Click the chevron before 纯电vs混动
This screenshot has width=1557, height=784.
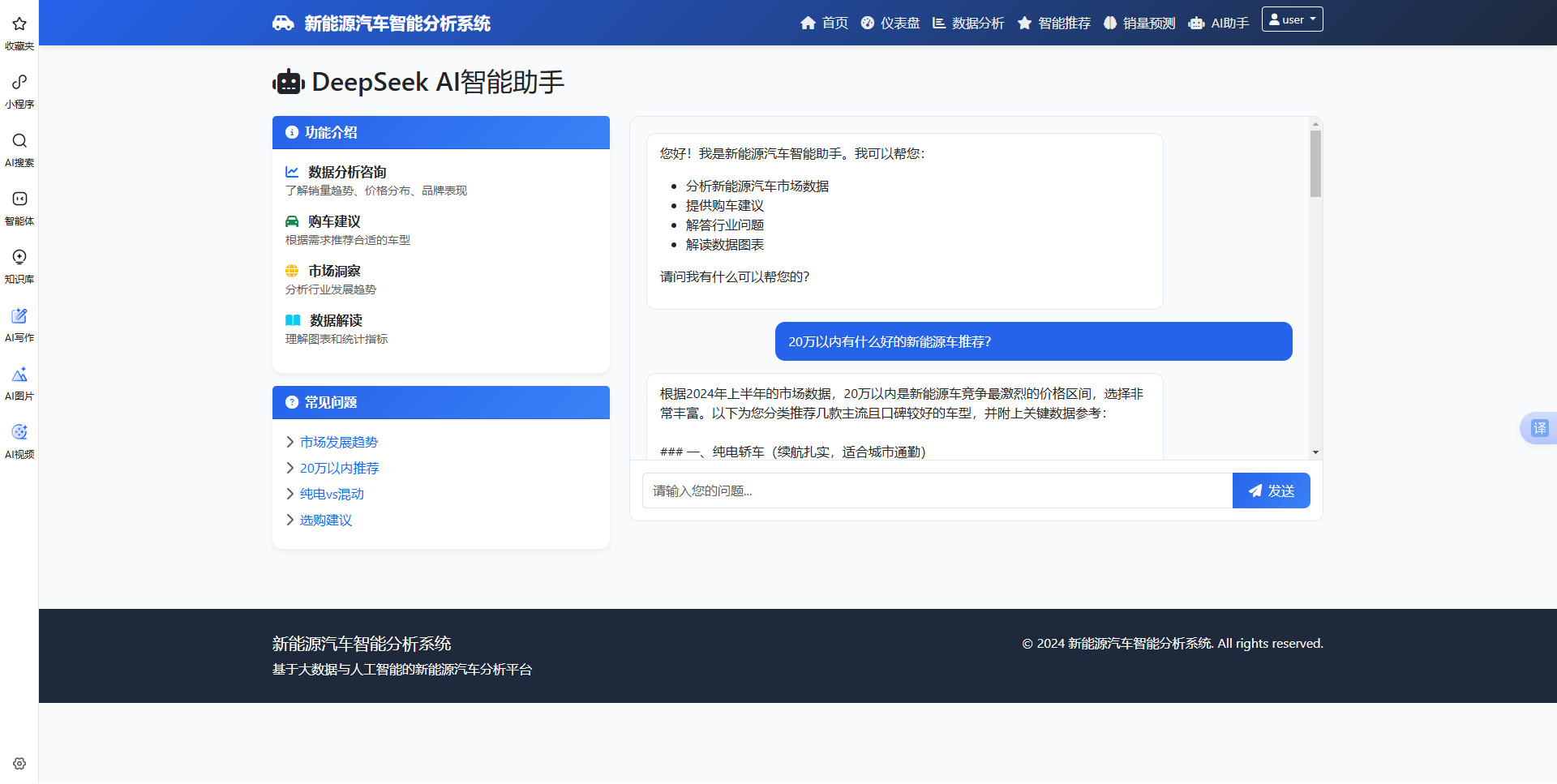tap(290, 494)
